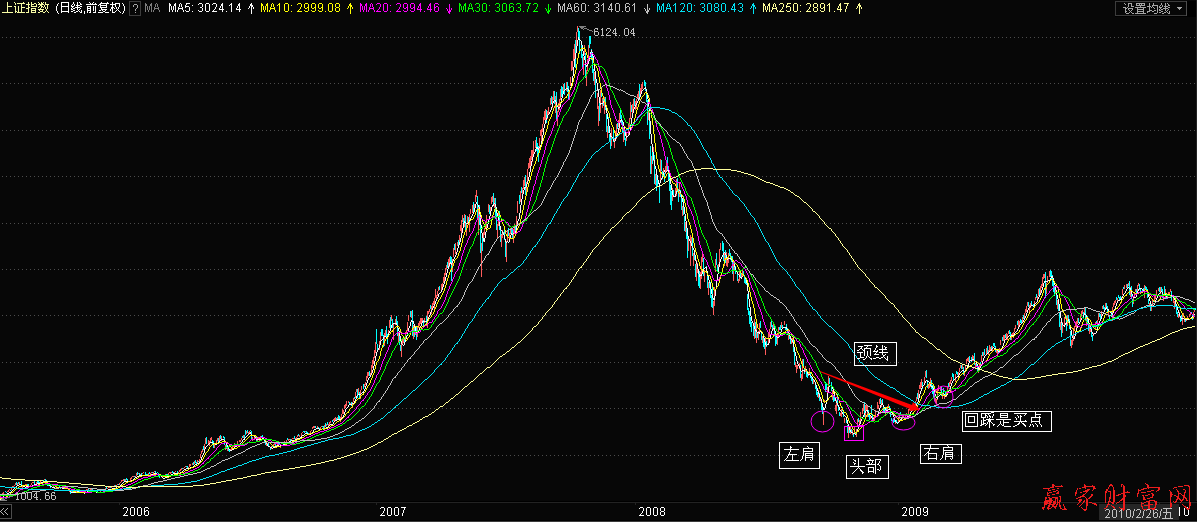Click the 回踩是买点 annotation label
The height and width of the screenshot is (522, 1197).
1006,421
